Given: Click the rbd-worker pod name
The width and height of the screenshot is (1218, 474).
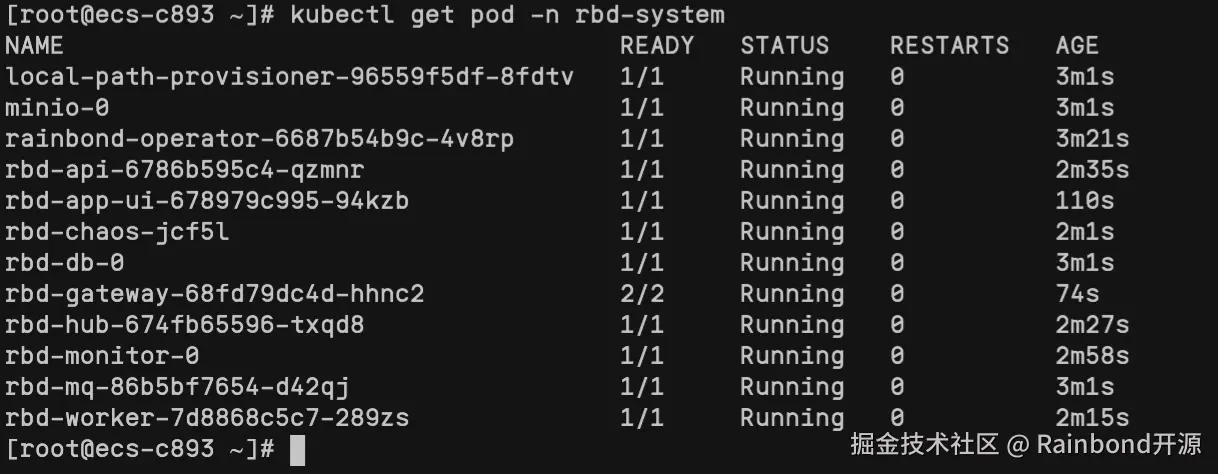Looking at the screenshot, I should (207, 418).
